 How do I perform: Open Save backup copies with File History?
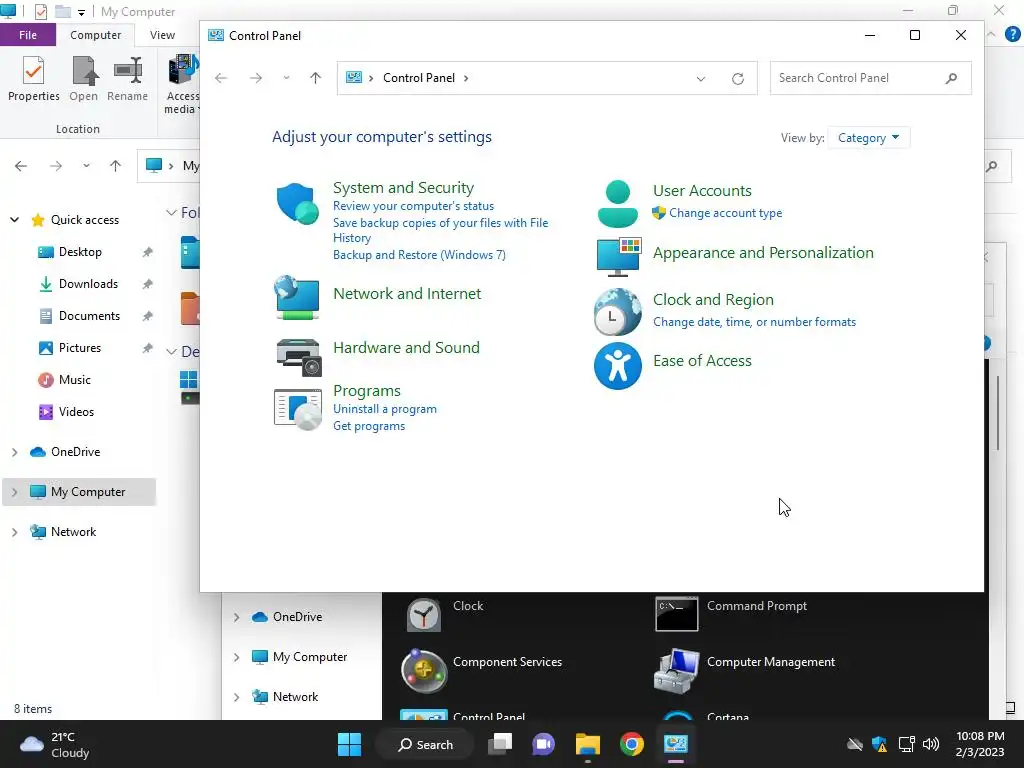(440, 231)
